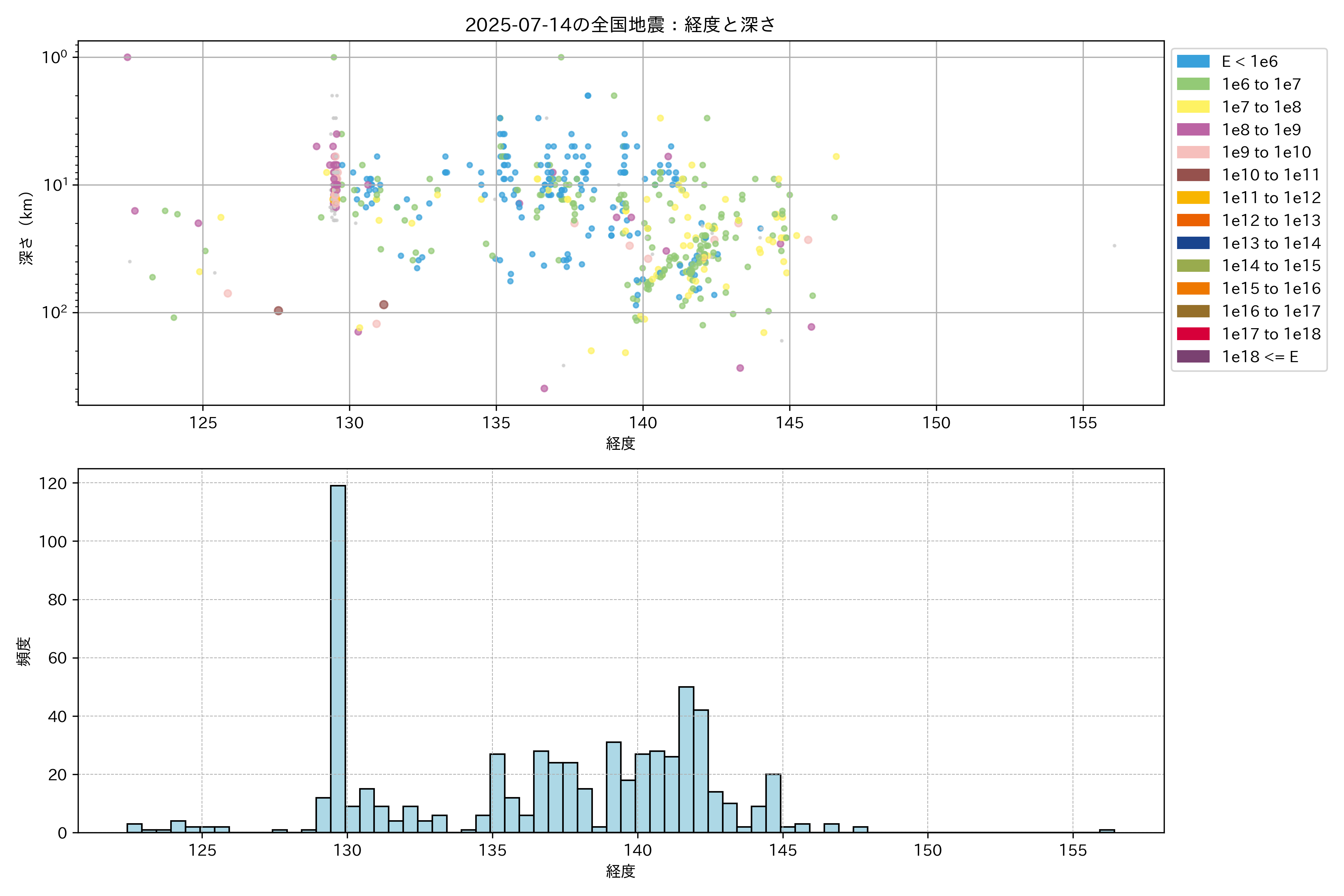
Task: Click the green '1e6 to 1e7' legend swatch
Action: [x=1192, y=84]
